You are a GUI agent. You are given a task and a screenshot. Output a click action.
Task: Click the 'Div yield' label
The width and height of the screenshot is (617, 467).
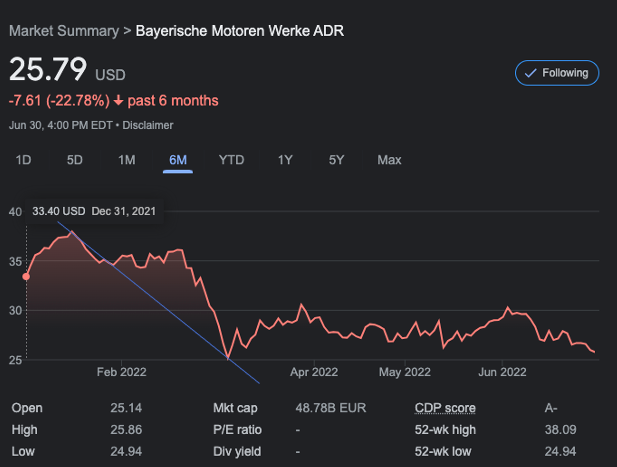coord(237,451)
